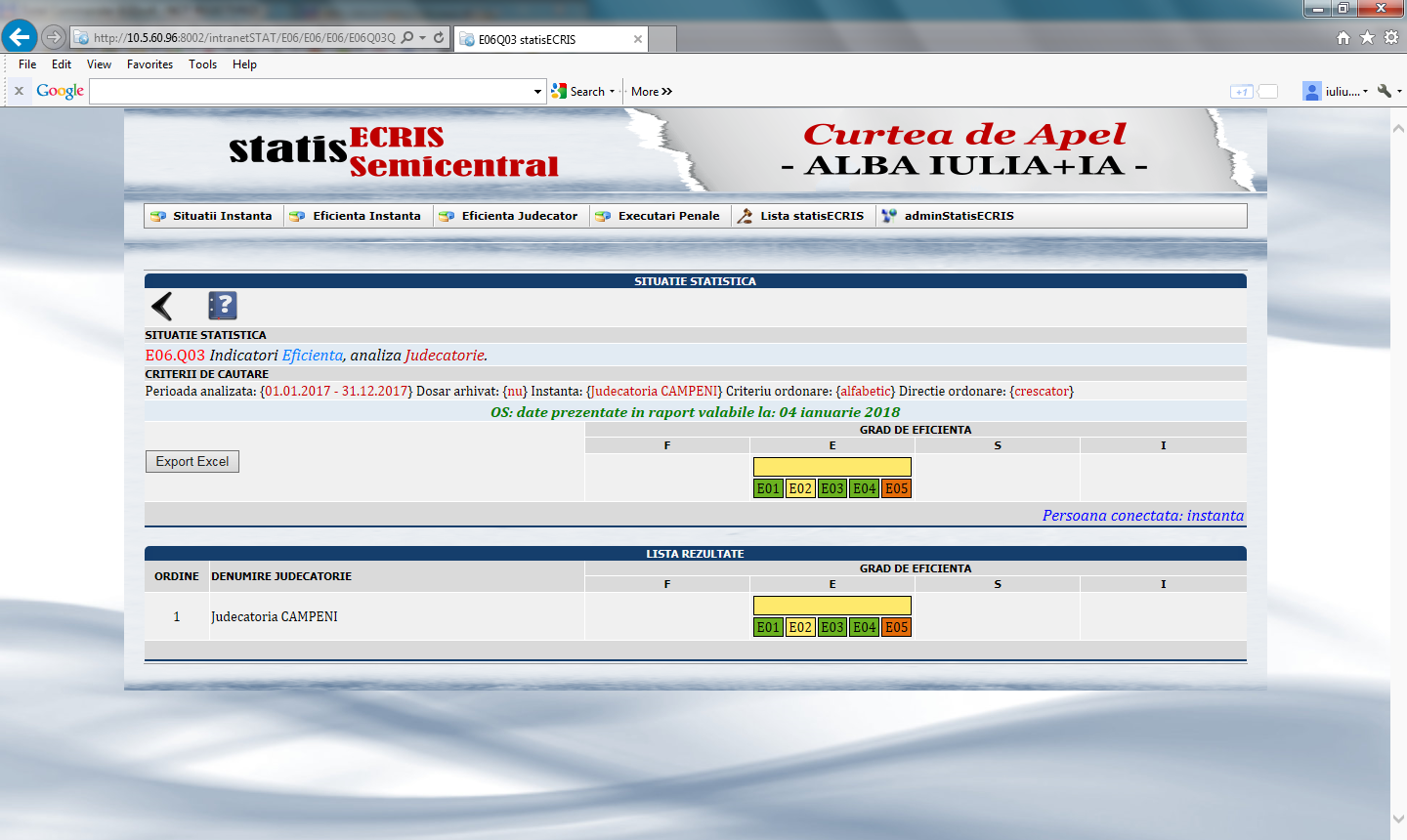Screen dimensions: 1407x840
Task: Open the File menu
Action: [x=27, y=64]
